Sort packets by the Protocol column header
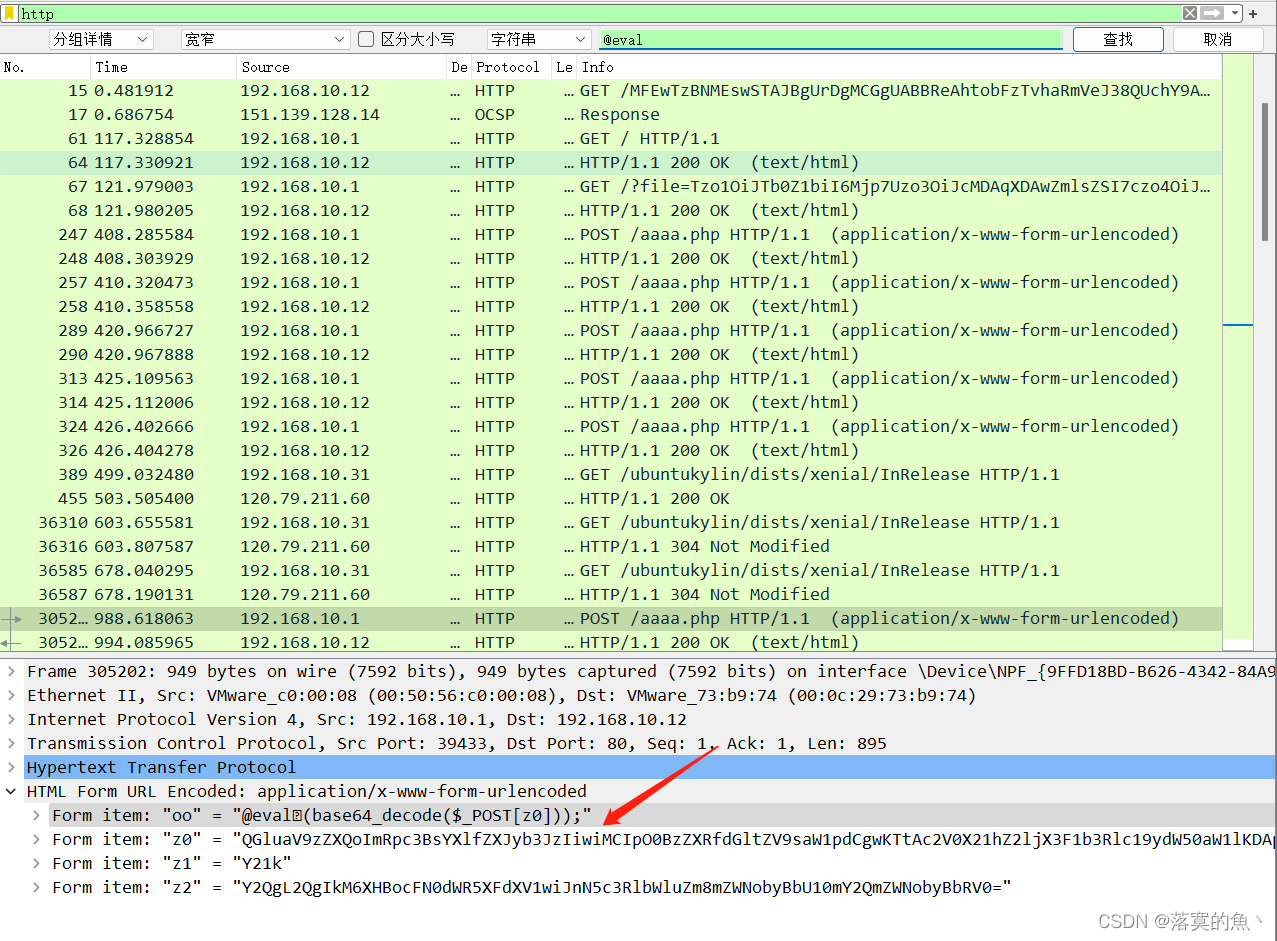1277x941 pixels. point(508,67)
